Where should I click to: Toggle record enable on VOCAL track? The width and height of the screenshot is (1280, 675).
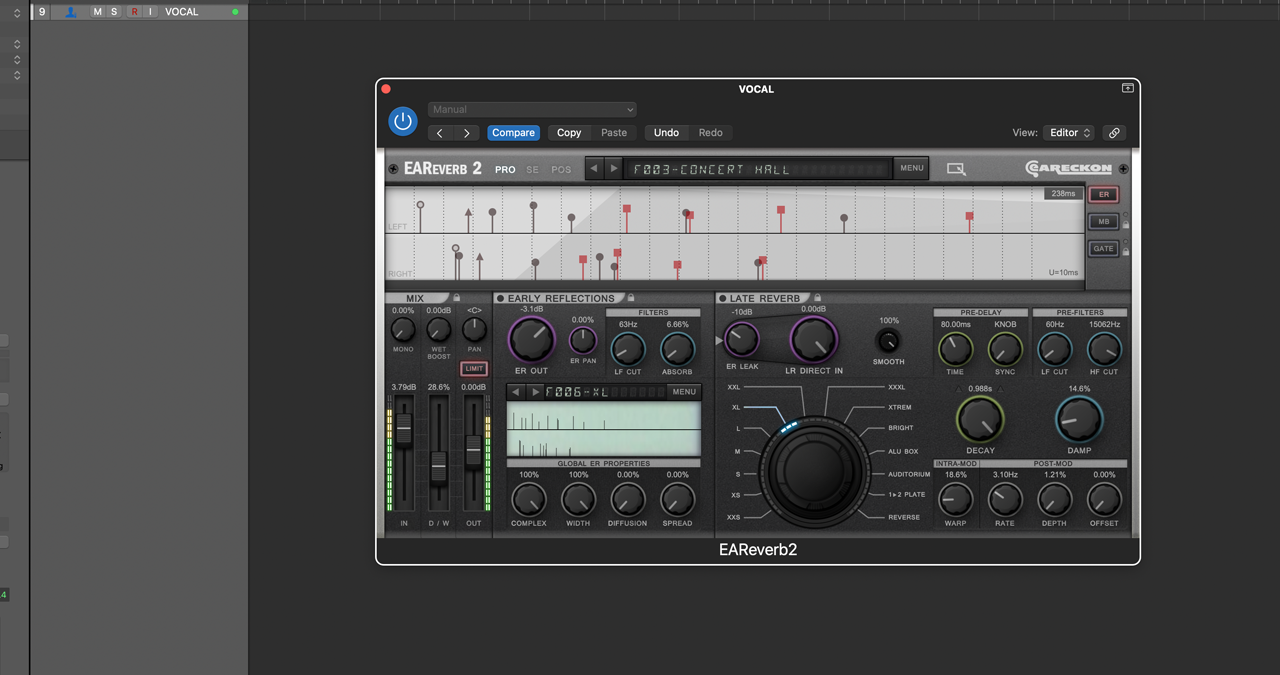coord(134,12)
